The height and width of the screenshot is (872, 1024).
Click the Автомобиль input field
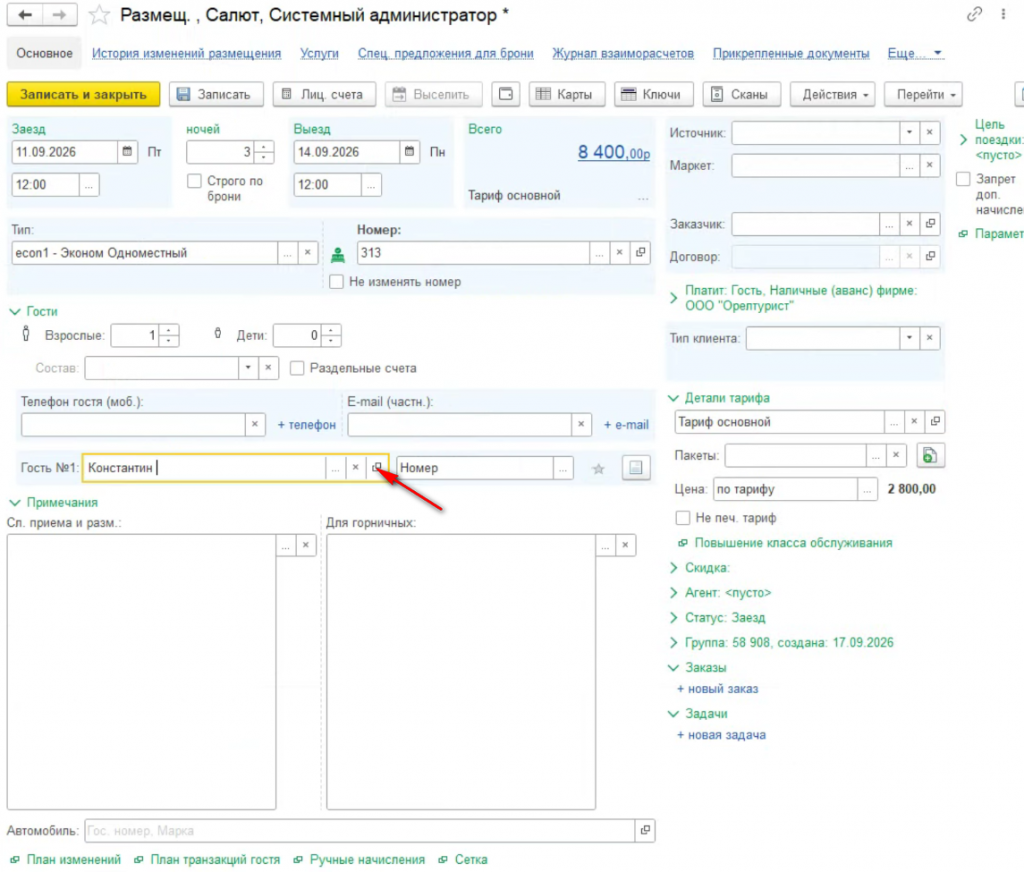[359, 830]
